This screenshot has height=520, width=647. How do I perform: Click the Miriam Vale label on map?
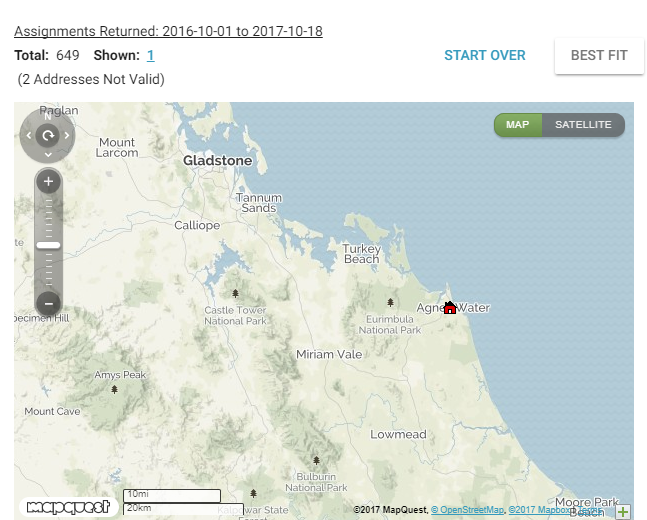329,354
